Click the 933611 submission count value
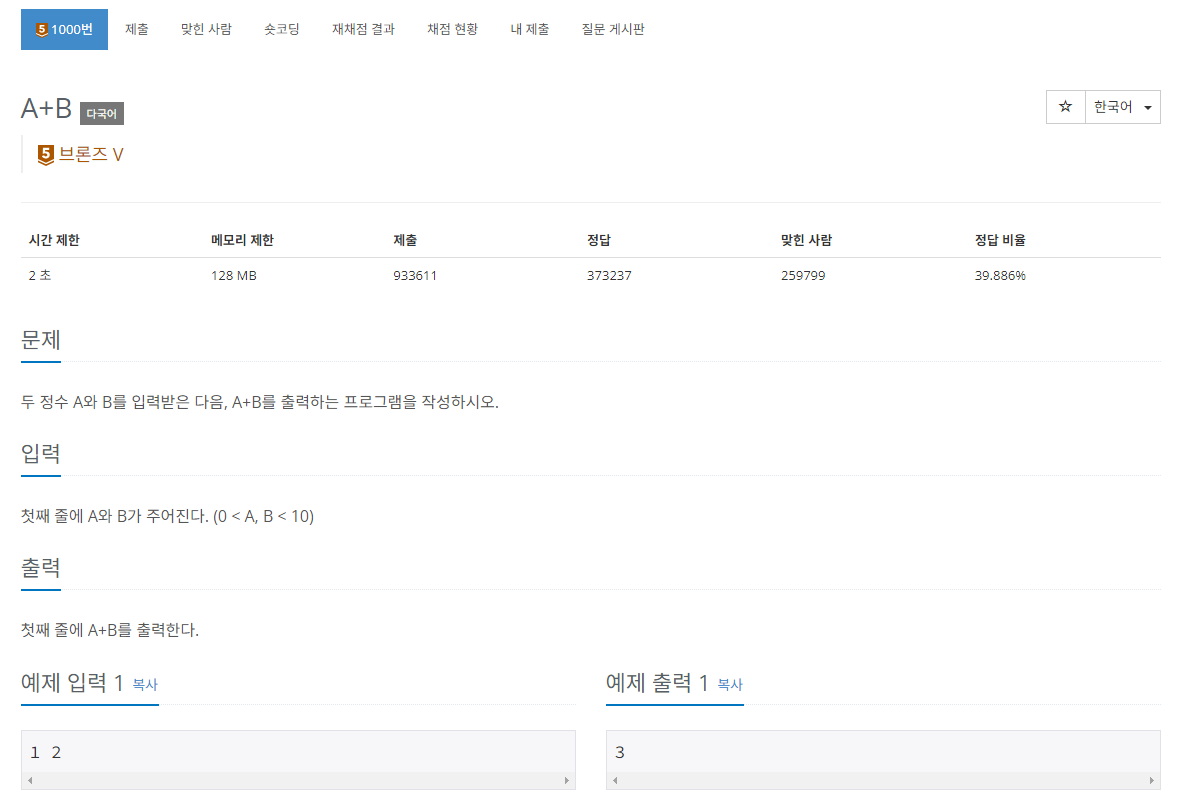The height and width of the screenshot is (809, 1186). [414, 276]
